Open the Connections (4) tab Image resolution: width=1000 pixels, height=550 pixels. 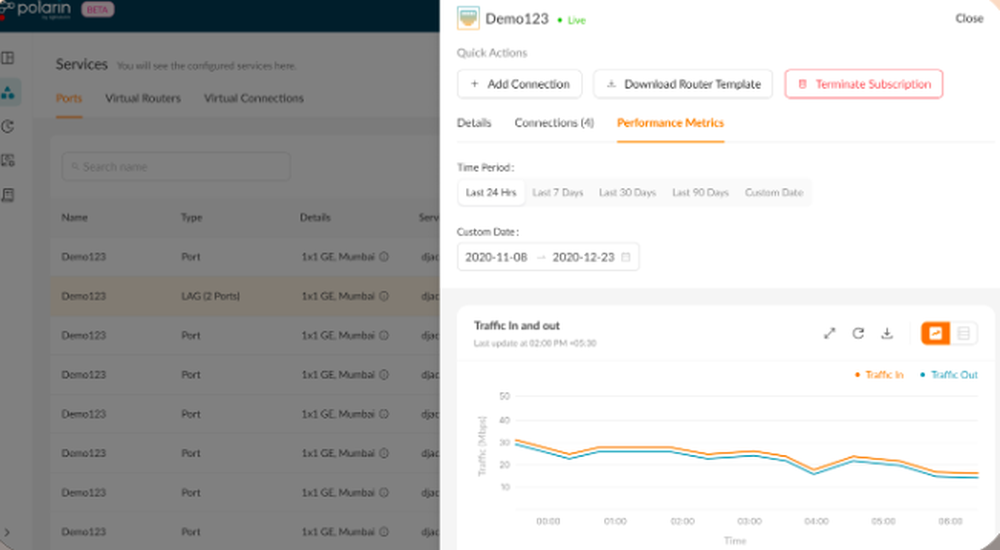click(554, 123)
